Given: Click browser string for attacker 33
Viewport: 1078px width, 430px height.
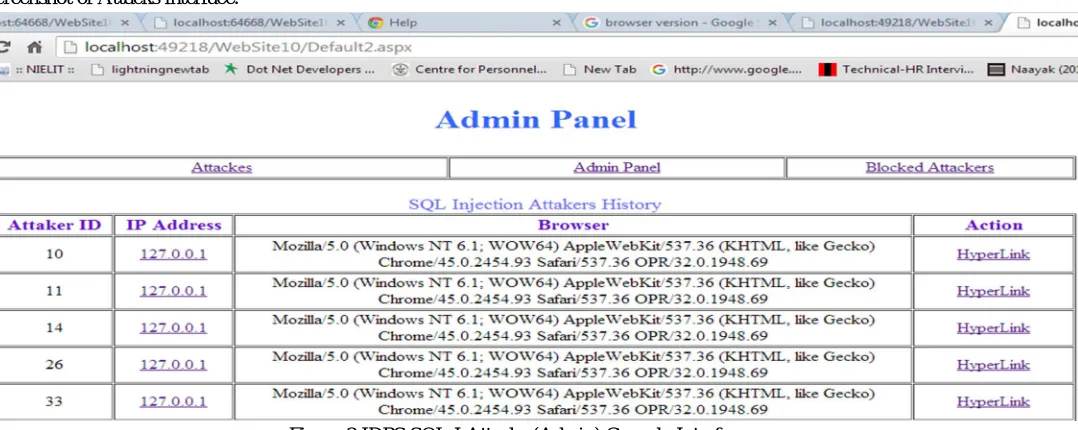Looking at the screenshot, I should tap(573, 402).
